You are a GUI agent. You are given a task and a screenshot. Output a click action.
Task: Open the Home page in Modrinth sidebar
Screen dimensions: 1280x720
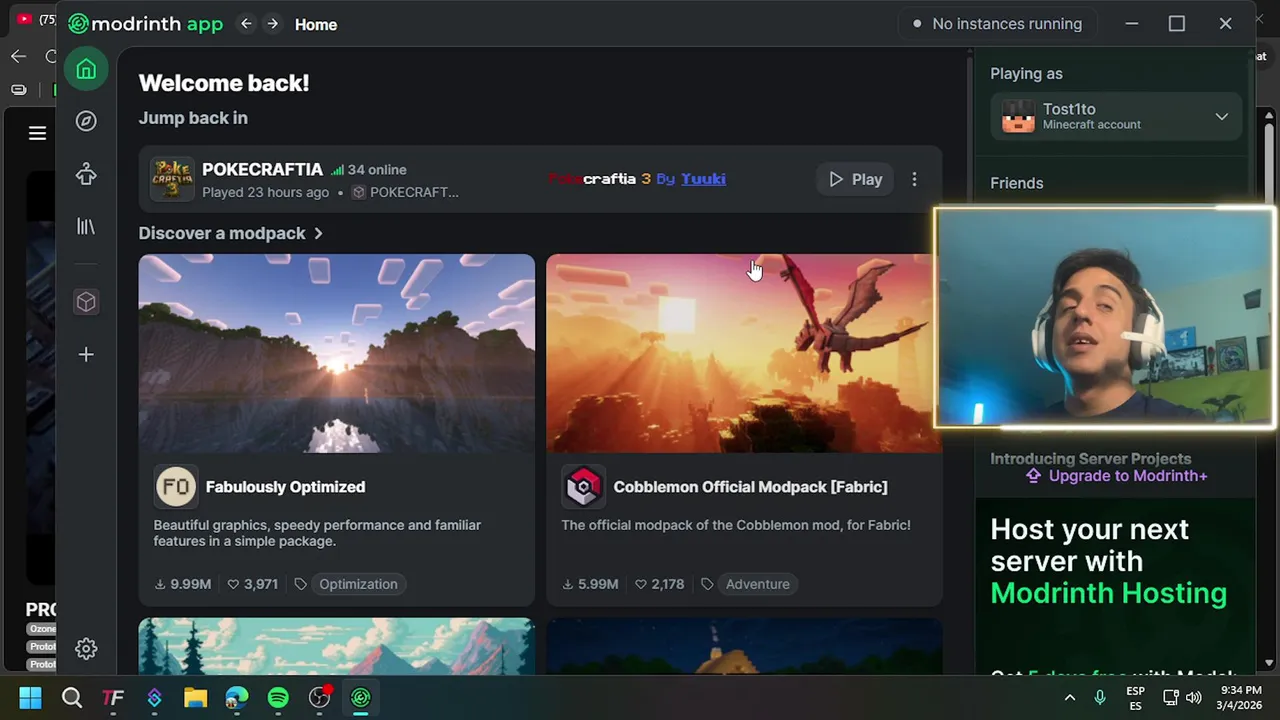tap(86, 69)
